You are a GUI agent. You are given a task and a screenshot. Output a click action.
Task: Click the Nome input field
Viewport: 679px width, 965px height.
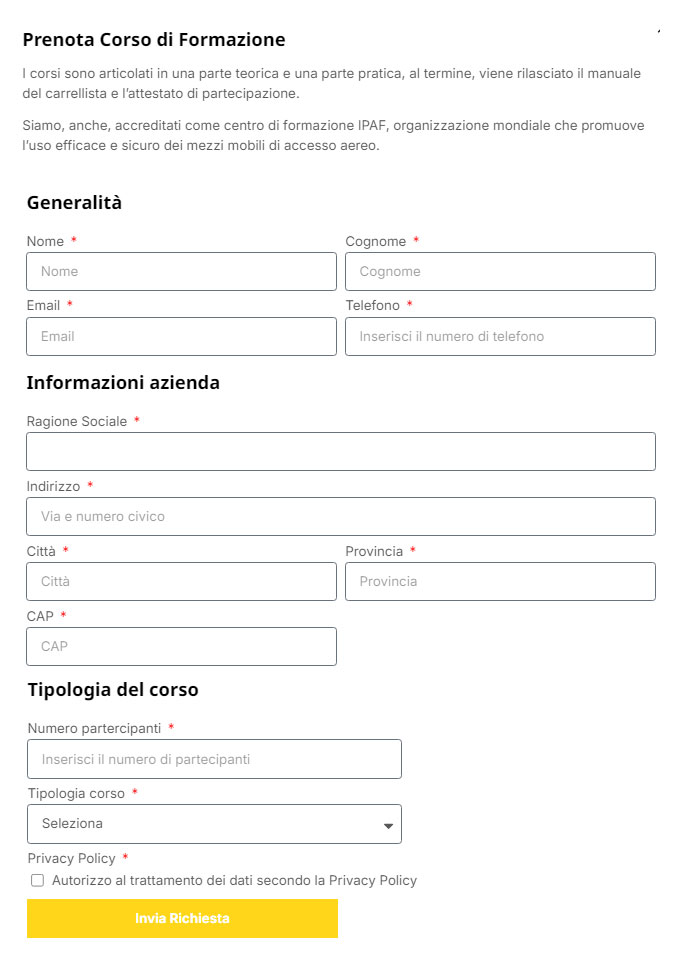point(181,271)
